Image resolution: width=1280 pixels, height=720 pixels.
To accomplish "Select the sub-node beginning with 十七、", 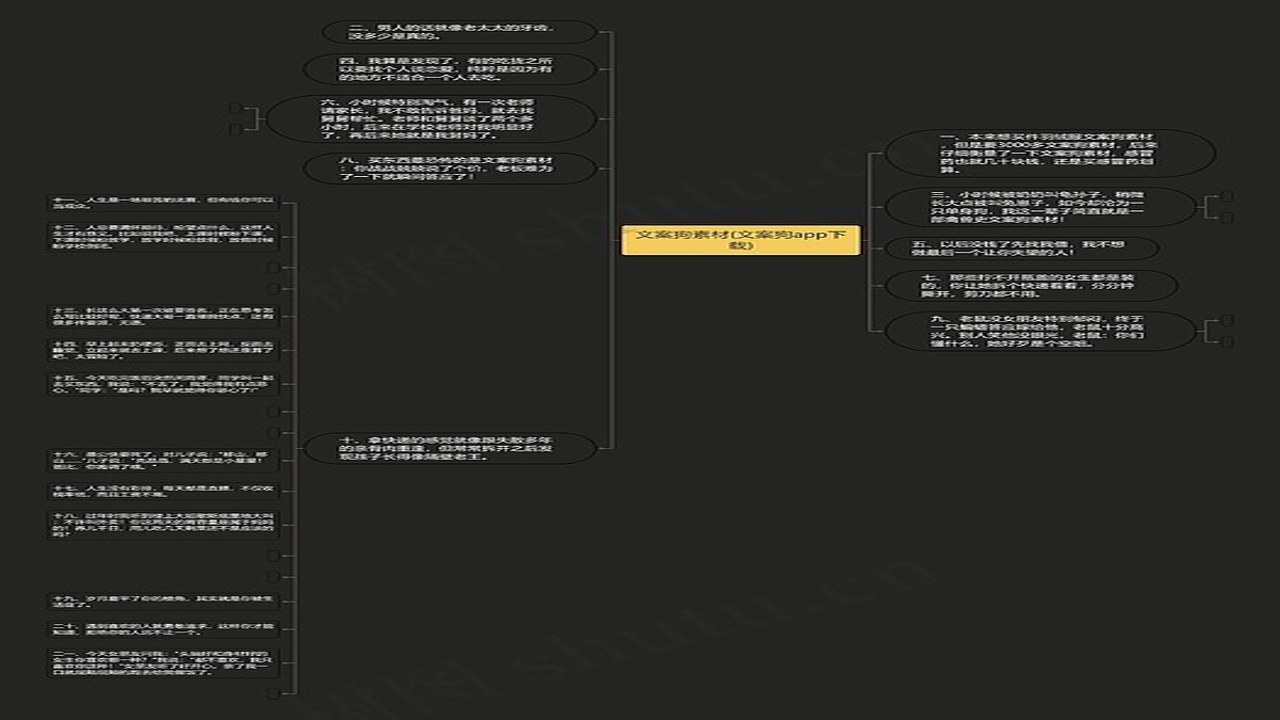I will (162, 491).
